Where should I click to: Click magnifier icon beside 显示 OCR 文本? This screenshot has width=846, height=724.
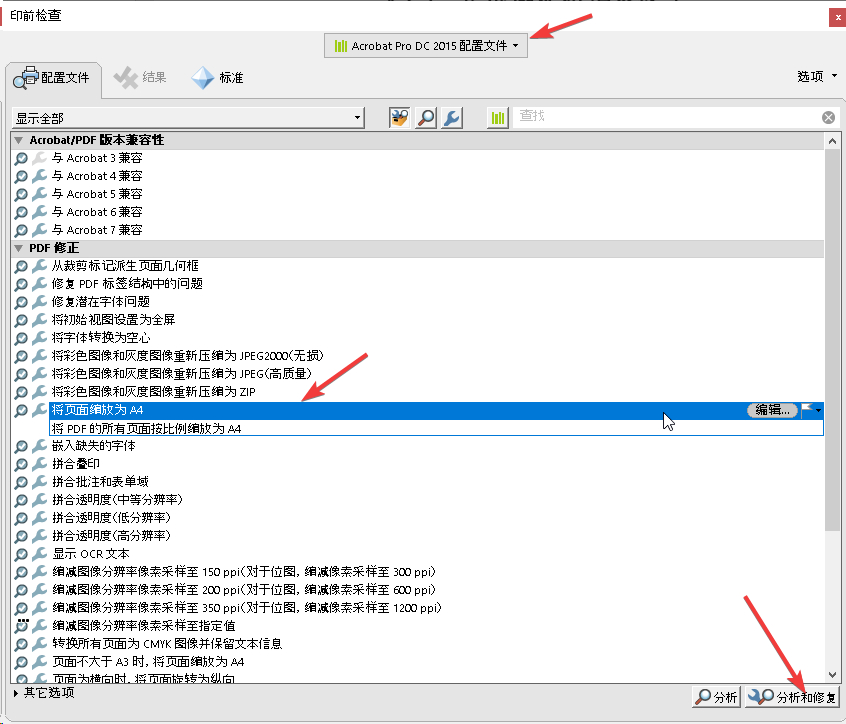click(x=22, y=554)
